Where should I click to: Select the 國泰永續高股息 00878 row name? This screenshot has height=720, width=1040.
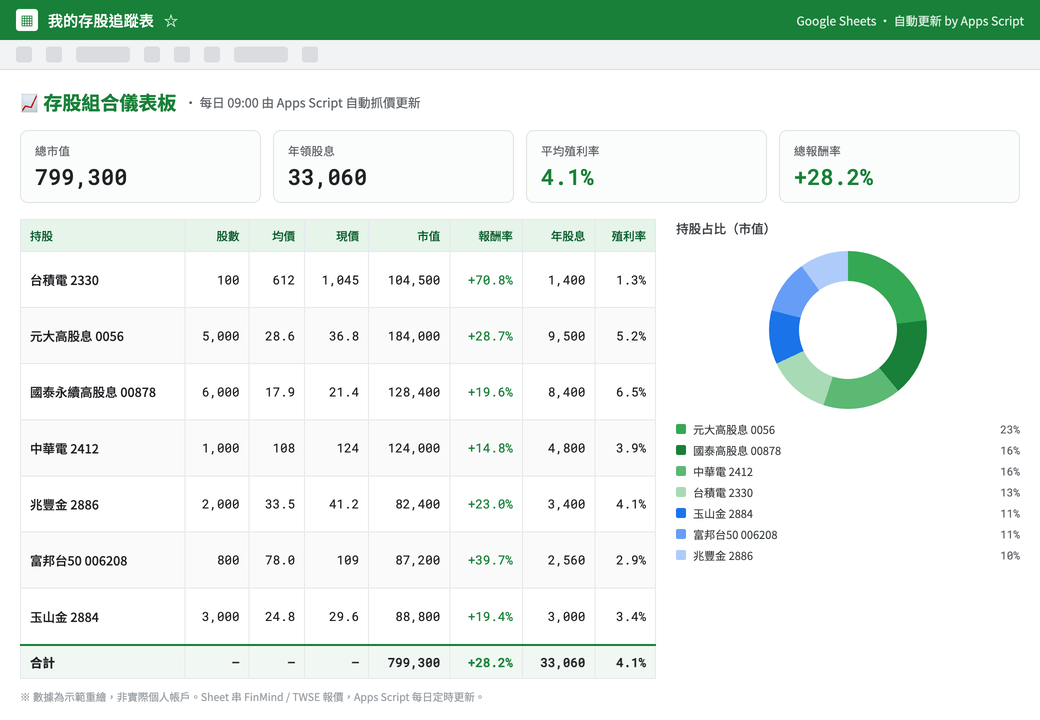(93, 392)
